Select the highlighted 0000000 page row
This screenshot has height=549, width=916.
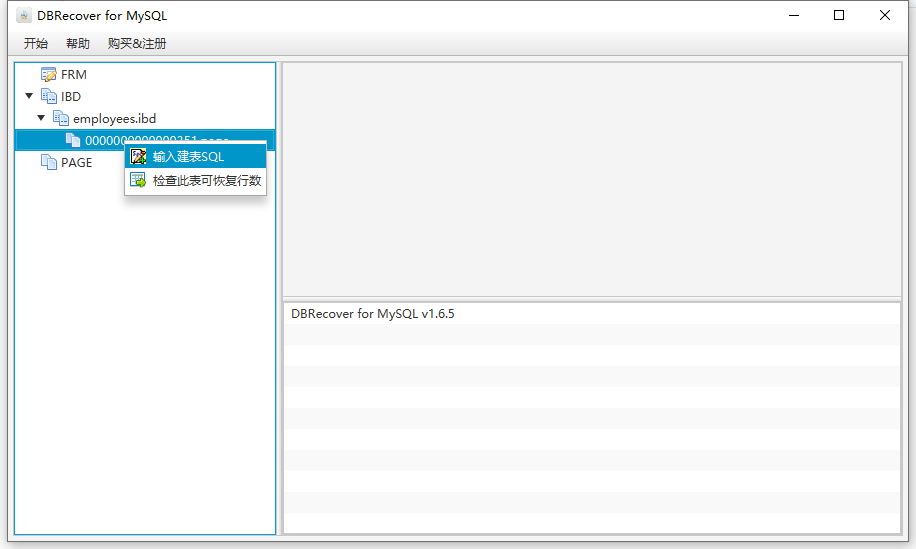click(x=145, y=140)
